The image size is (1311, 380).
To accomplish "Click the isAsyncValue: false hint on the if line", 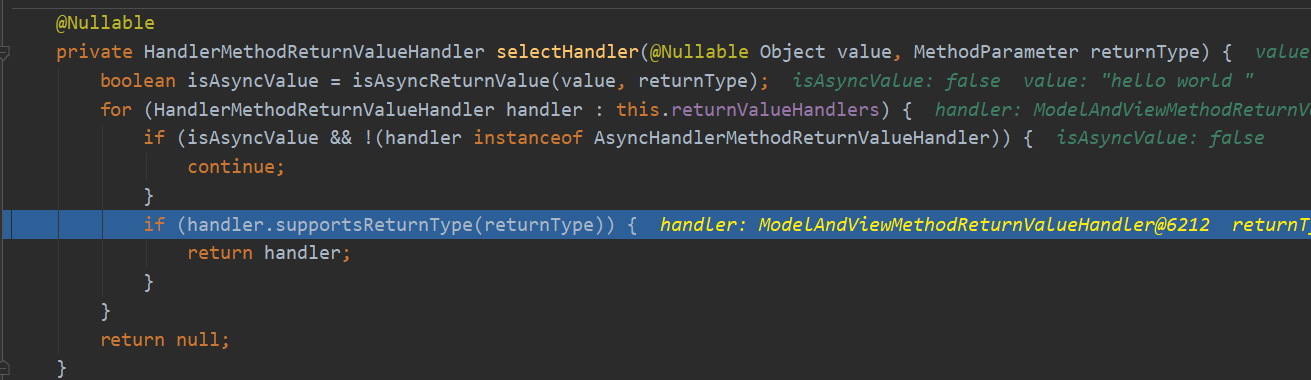I will point(1160,138).
